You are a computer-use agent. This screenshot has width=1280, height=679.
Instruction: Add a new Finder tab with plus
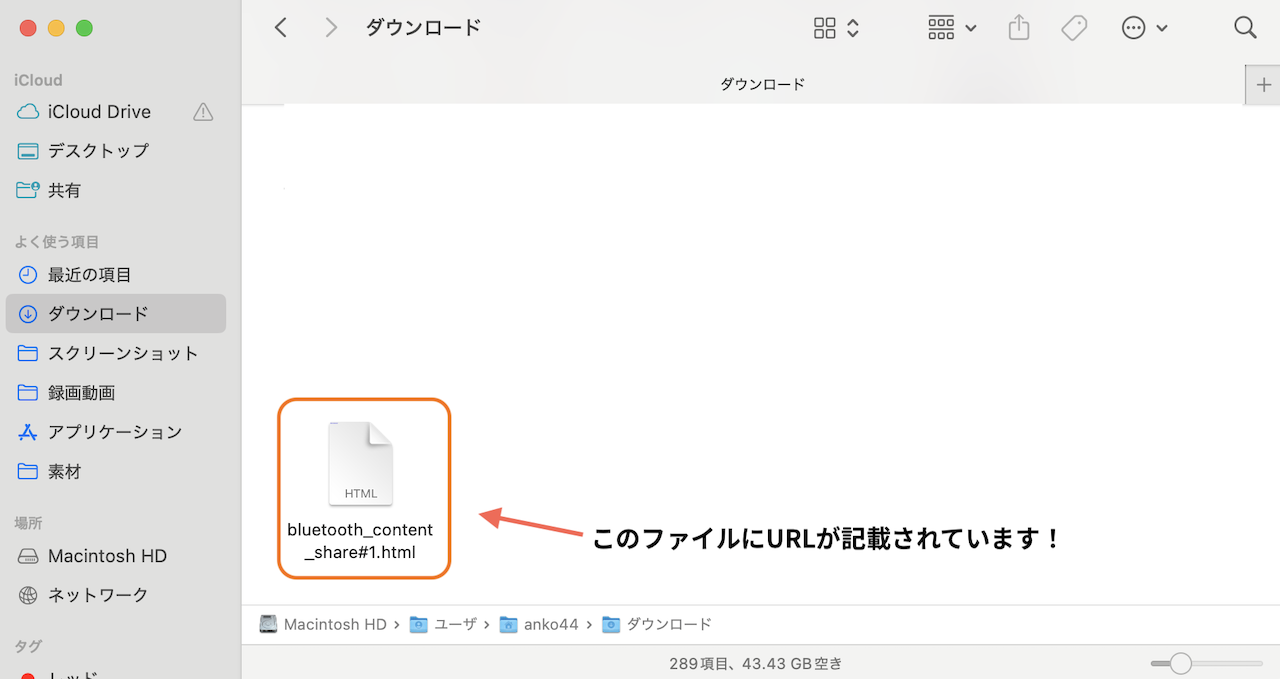coord(1263,85)
